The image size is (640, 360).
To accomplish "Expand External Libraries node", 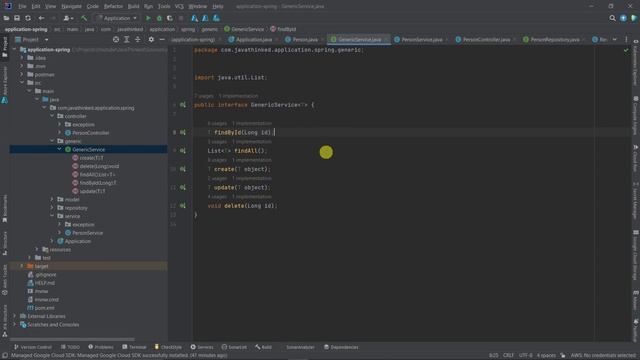I will [x=15, y=316].
